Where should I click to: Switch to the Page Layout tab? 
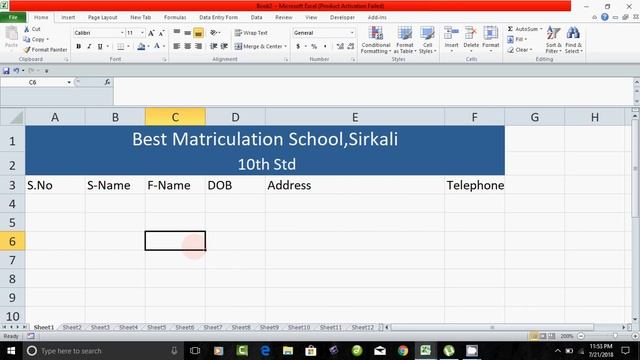coord(102,17)
